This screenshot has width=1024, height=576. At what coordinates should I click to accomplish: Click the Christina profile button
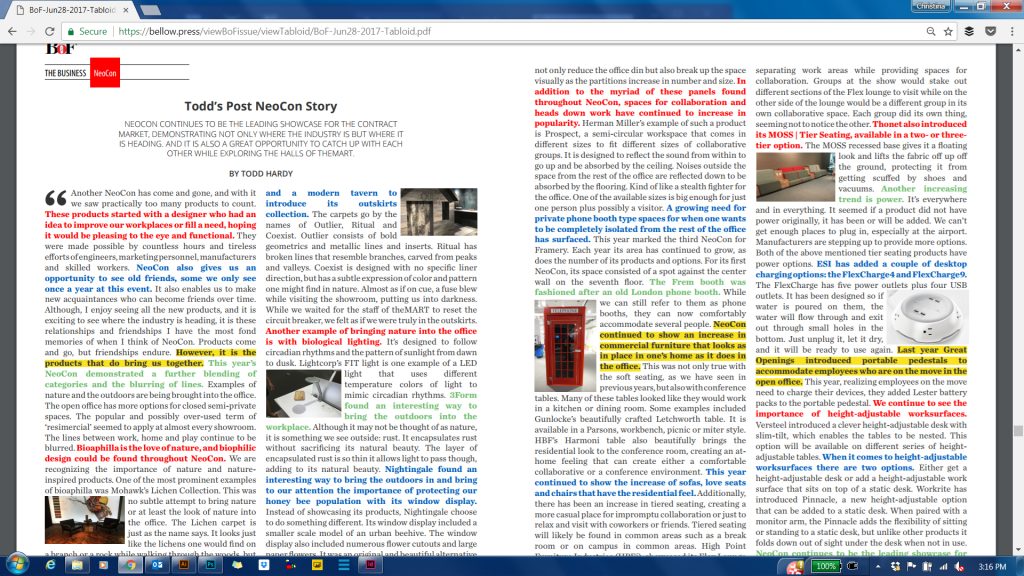[931, 6]
